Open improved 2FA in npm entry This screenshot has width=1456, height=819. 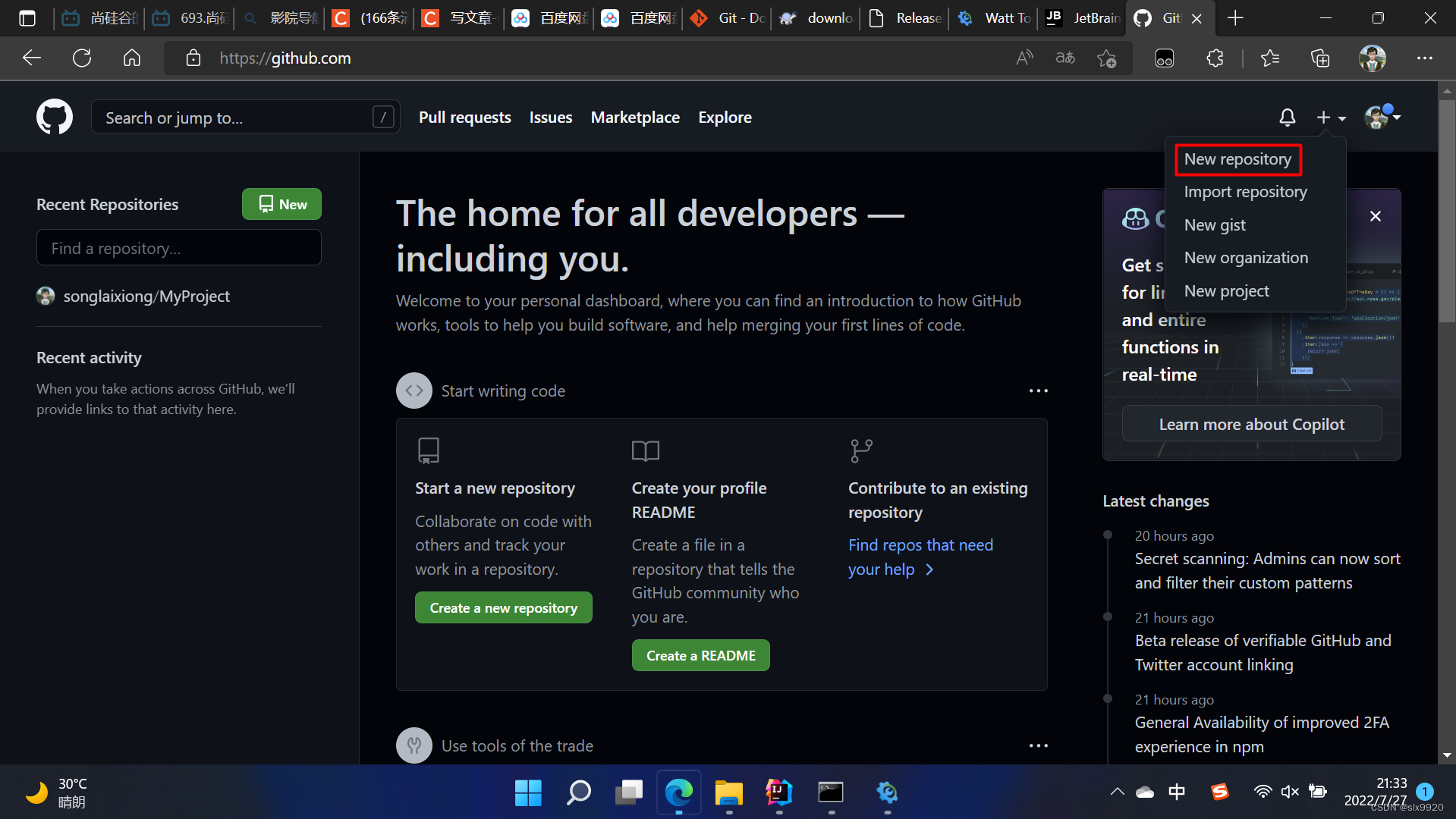(x=1262, y=735)
